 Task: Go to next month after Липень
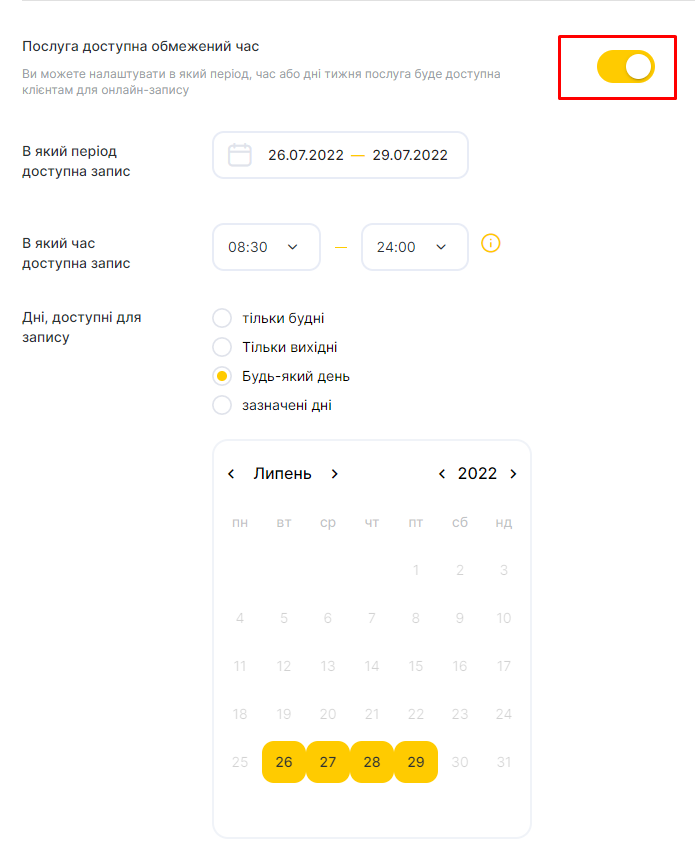tap(334, 474)
